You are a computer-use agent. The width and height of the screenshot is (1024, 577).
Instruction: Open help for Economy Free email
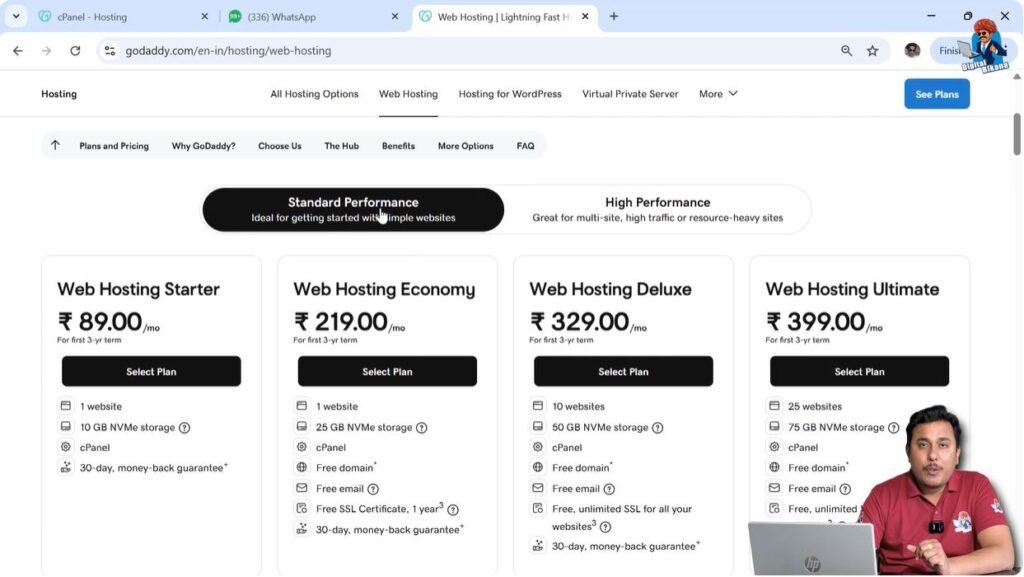[x=373, y=489]
